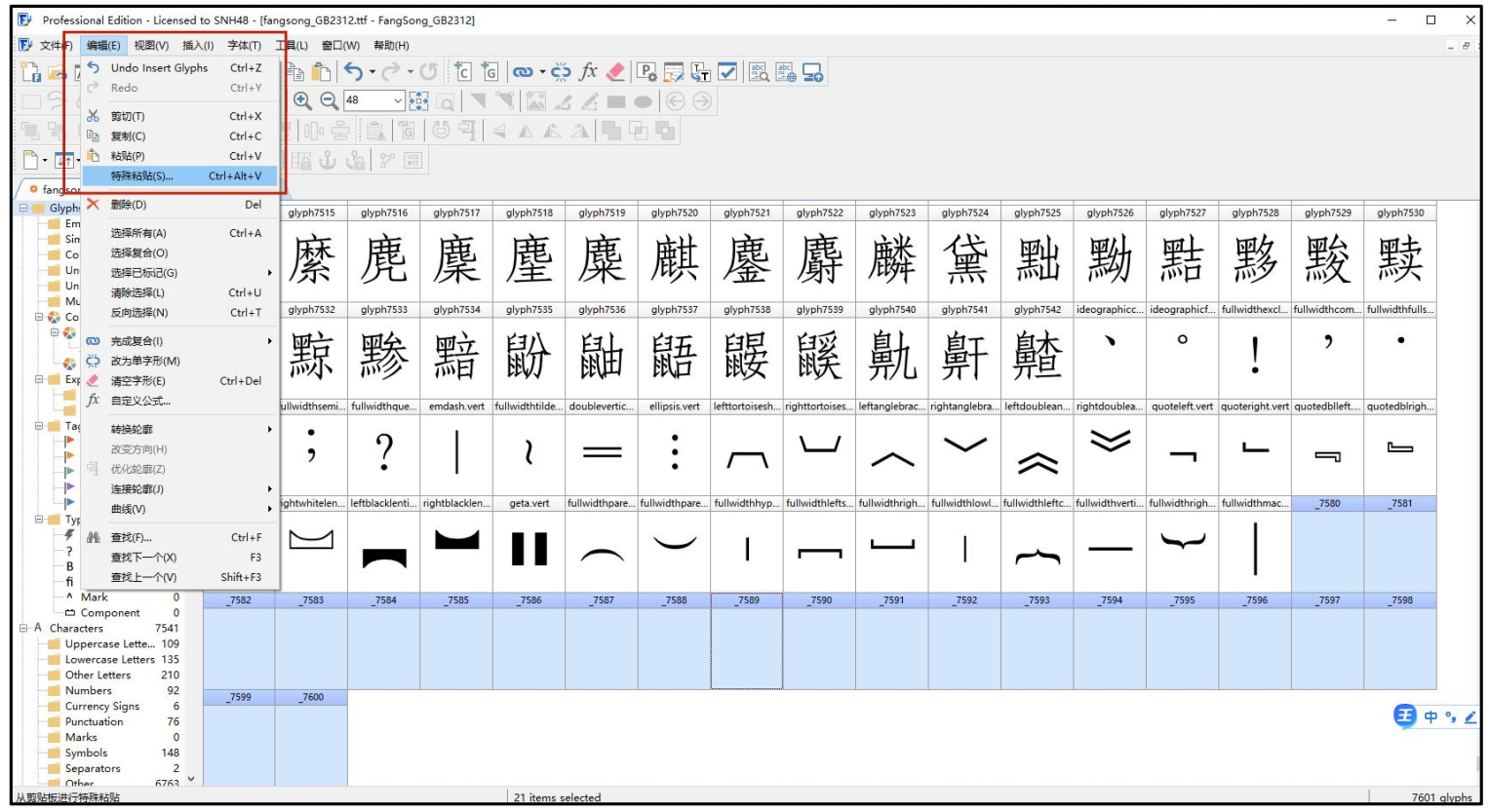Collapse the Characters tree node
The height and width of the screenshot is (812, 1489).
[23, 629]
